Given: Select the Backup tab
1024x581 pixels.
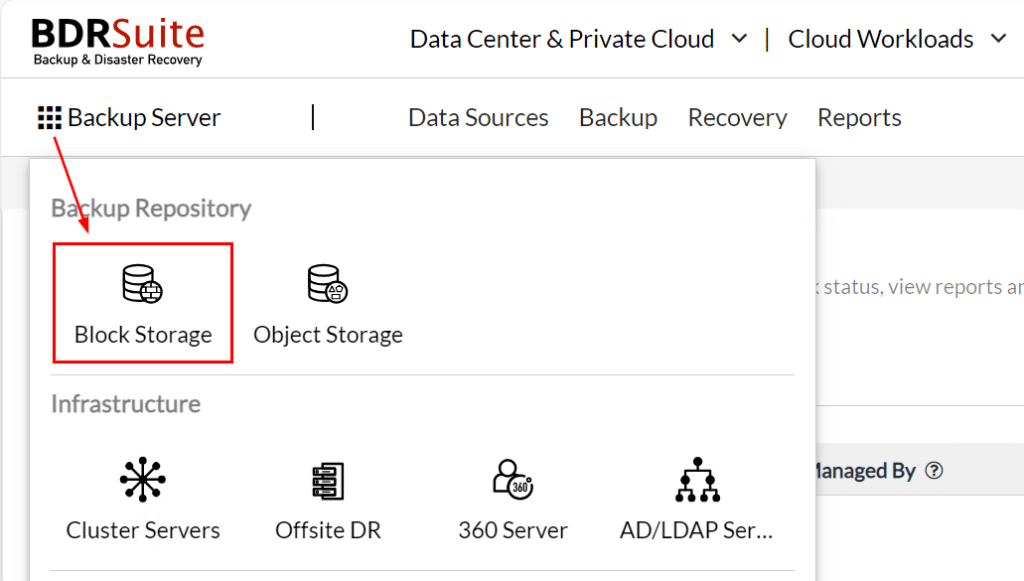Looking at the screenshot, I should (x=618, y=117).
